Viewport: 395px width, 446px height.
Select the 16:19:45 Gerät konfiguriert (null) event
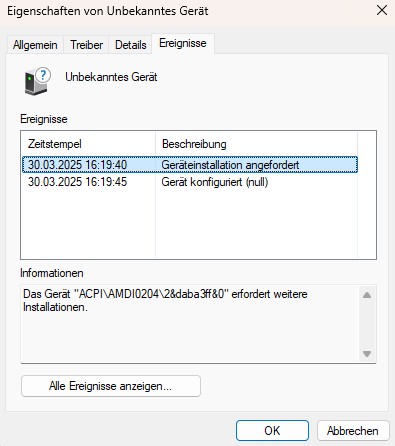[x=190, y=182]
